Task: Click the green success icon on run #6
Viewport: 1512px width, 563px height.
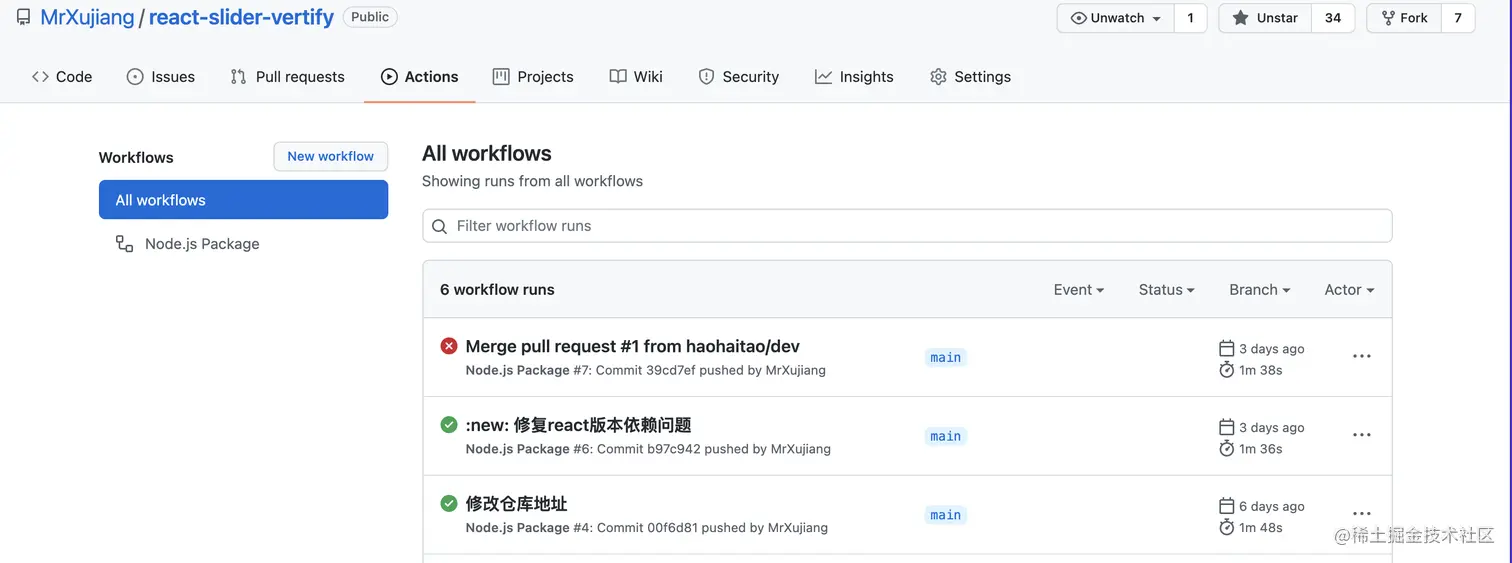Action: point(449,425)
